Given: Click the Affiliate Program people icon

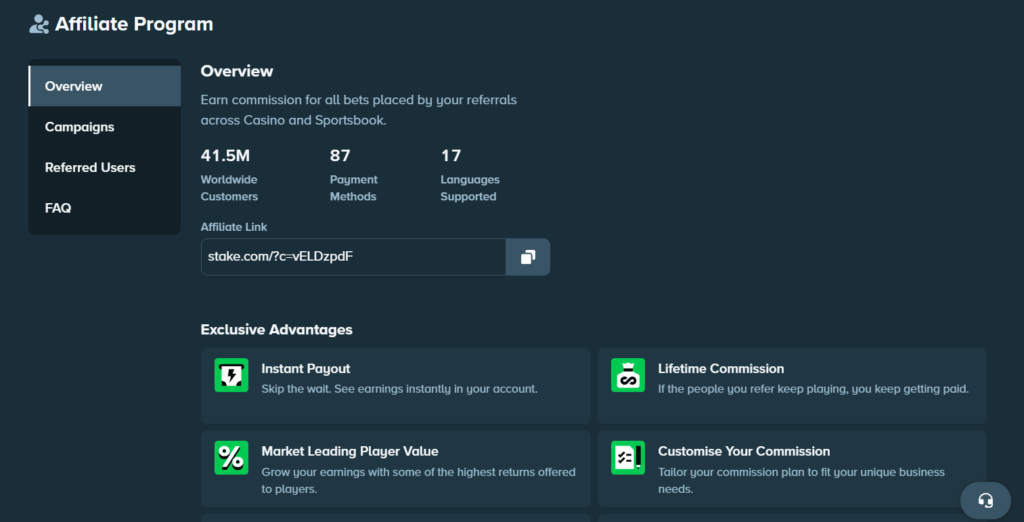Looking at the screenshot, I should point(39,25).
